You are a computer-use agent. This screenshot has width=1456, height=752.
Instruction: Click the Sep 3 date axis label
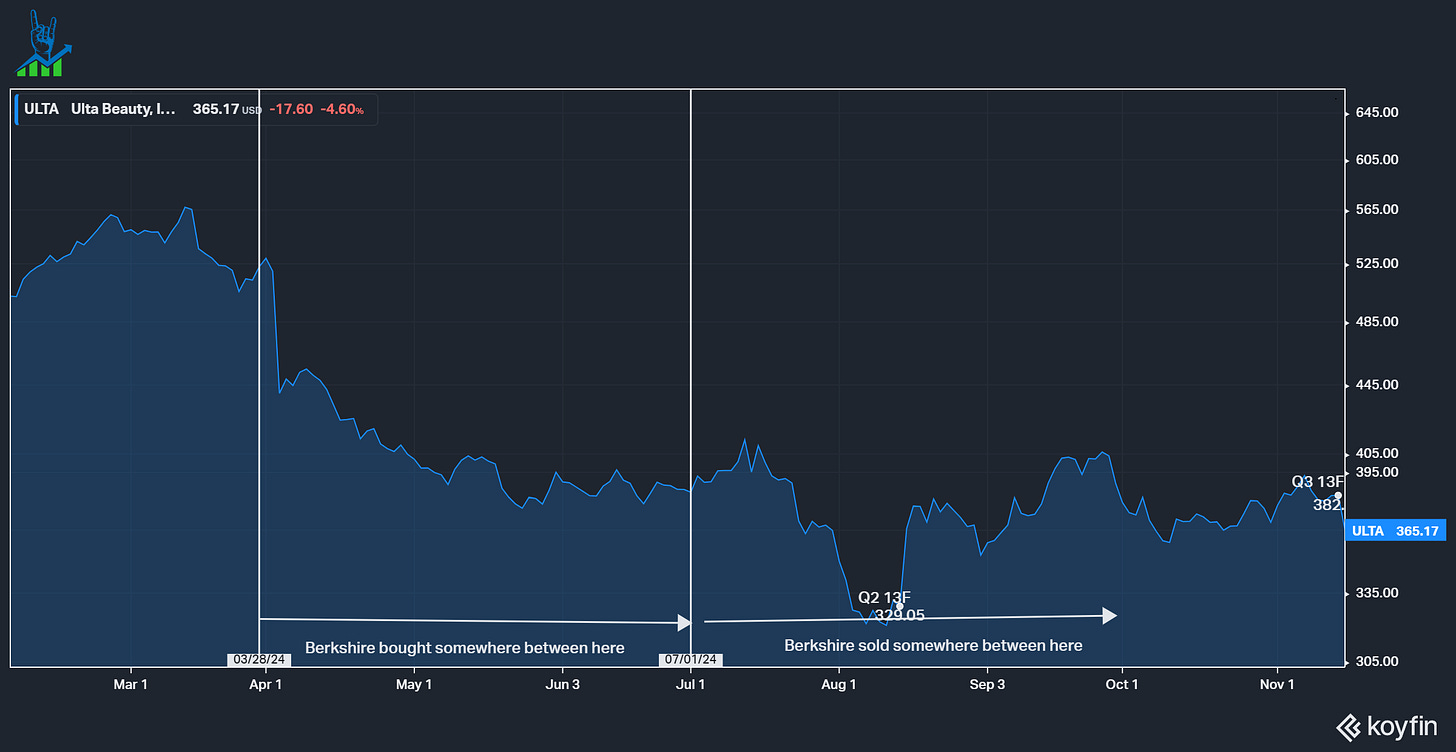987,685
